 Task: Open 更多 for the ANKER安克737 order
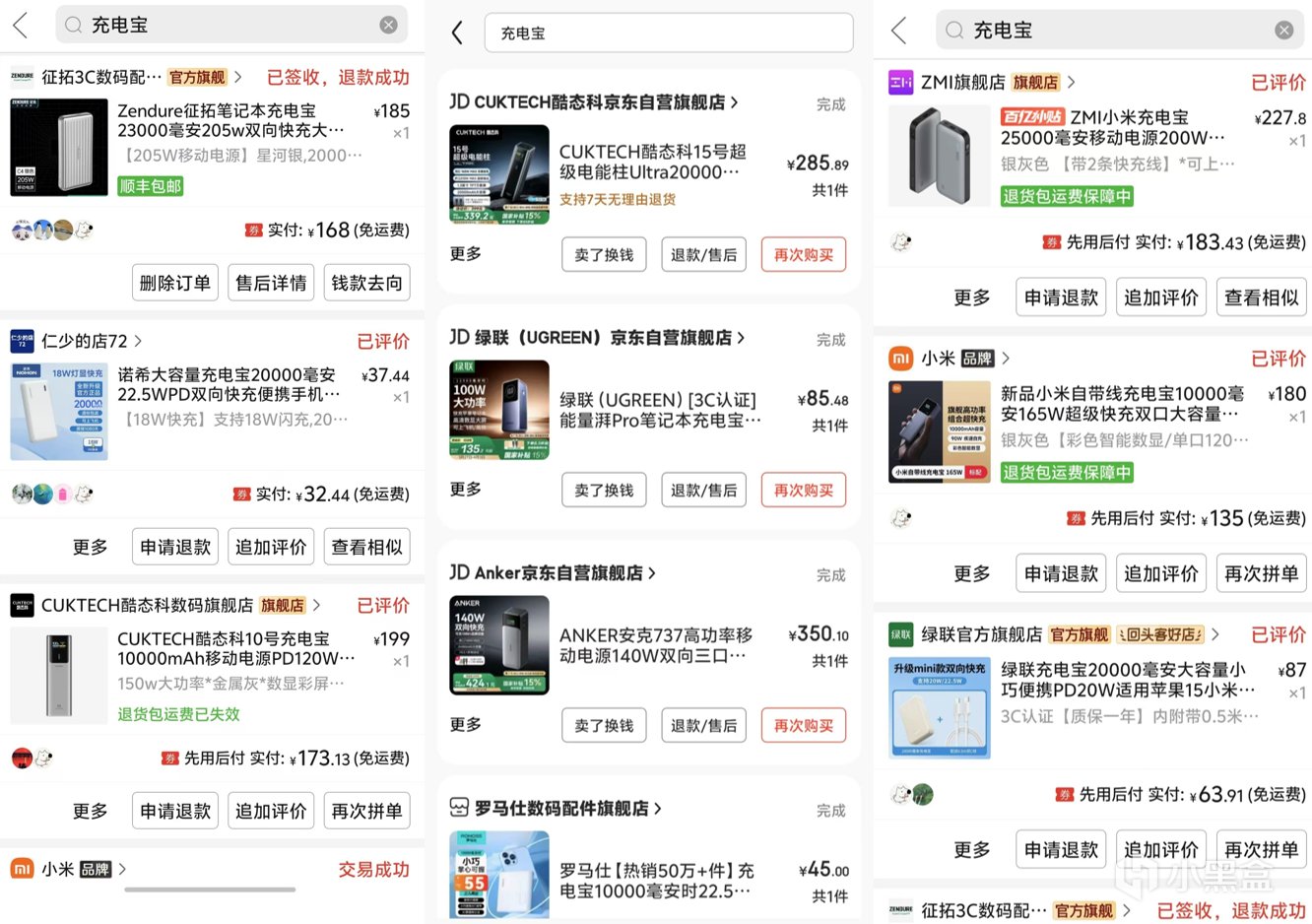[x=465, y=724]
